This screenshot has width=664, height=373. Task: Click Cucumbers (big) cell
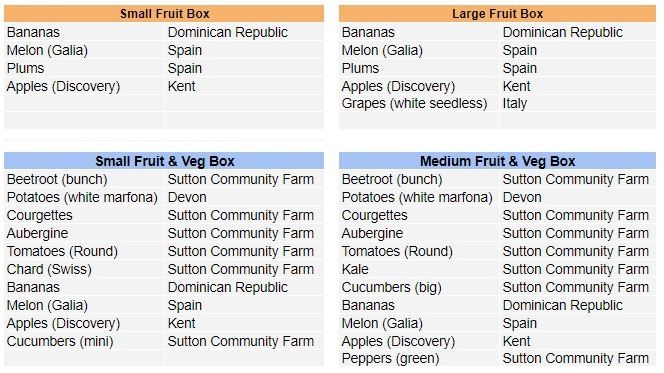tap(418, 287)
